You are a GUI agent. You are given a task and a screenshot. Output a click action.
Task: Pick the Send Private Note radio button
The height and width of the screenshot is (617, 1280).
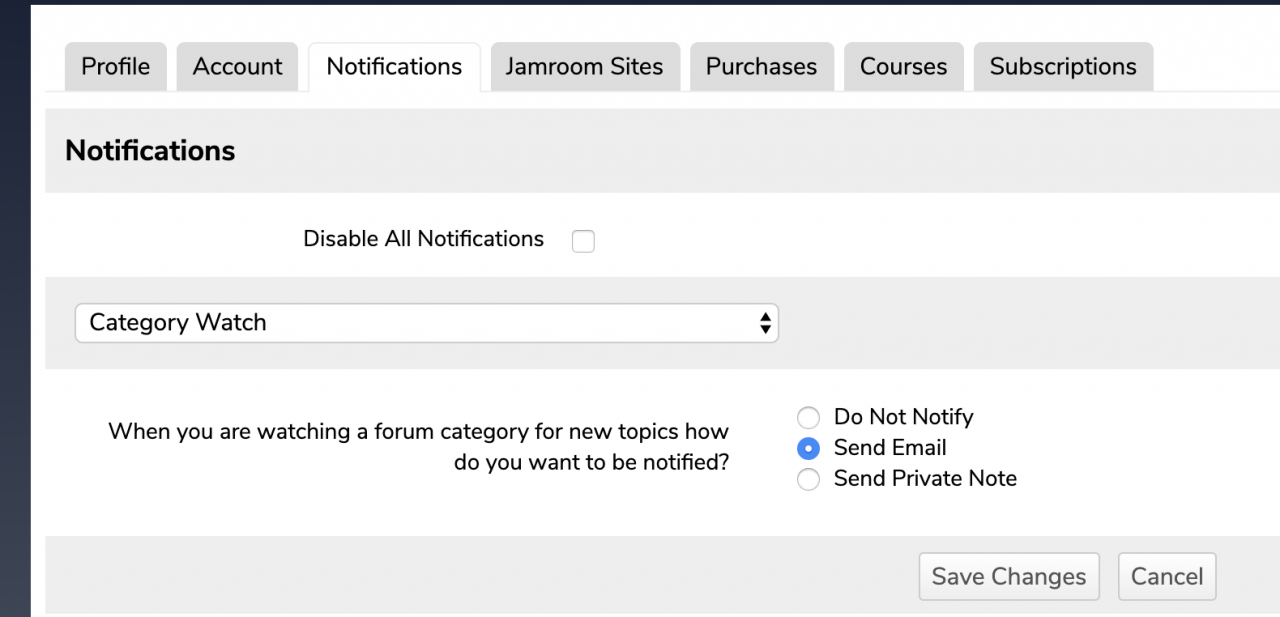point(808,480)
